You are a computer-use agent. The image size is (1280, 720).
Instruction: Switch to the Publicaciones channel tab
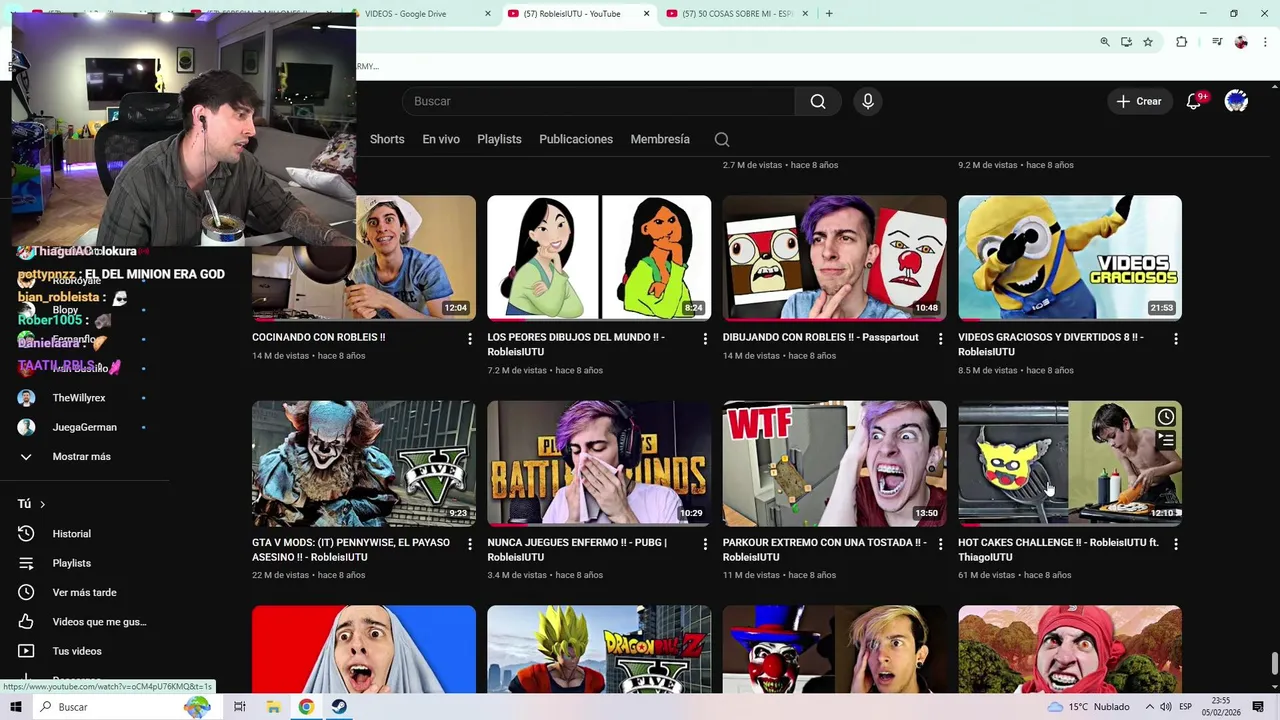576,139
